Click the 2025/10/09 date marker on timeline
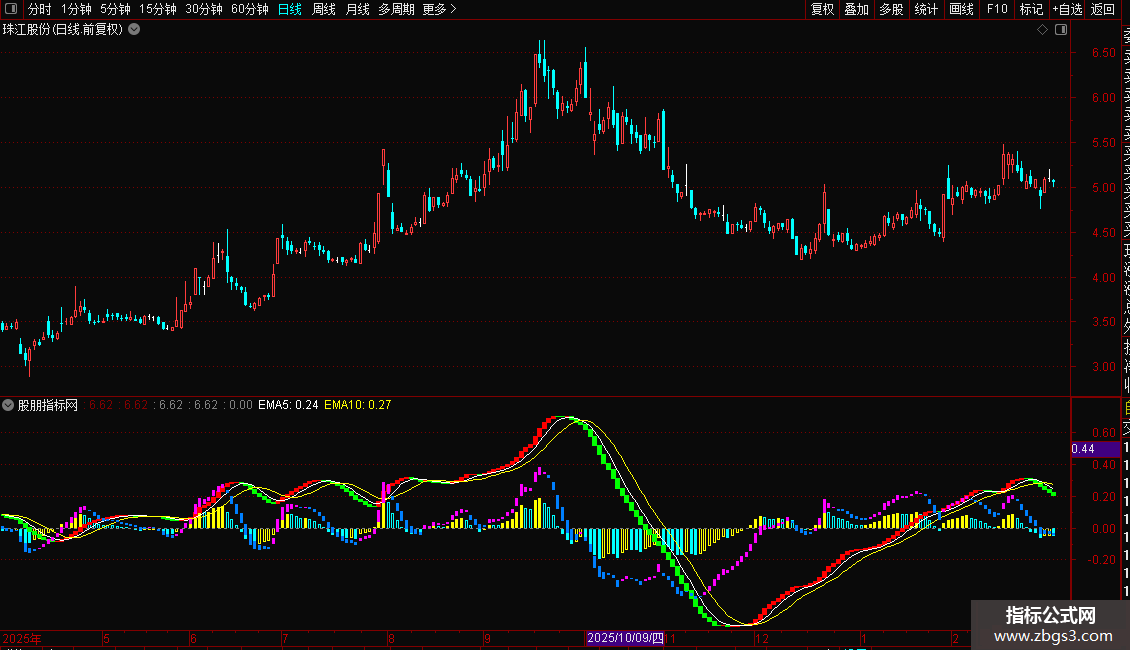 pyautogui.click(x=625, y=638)
